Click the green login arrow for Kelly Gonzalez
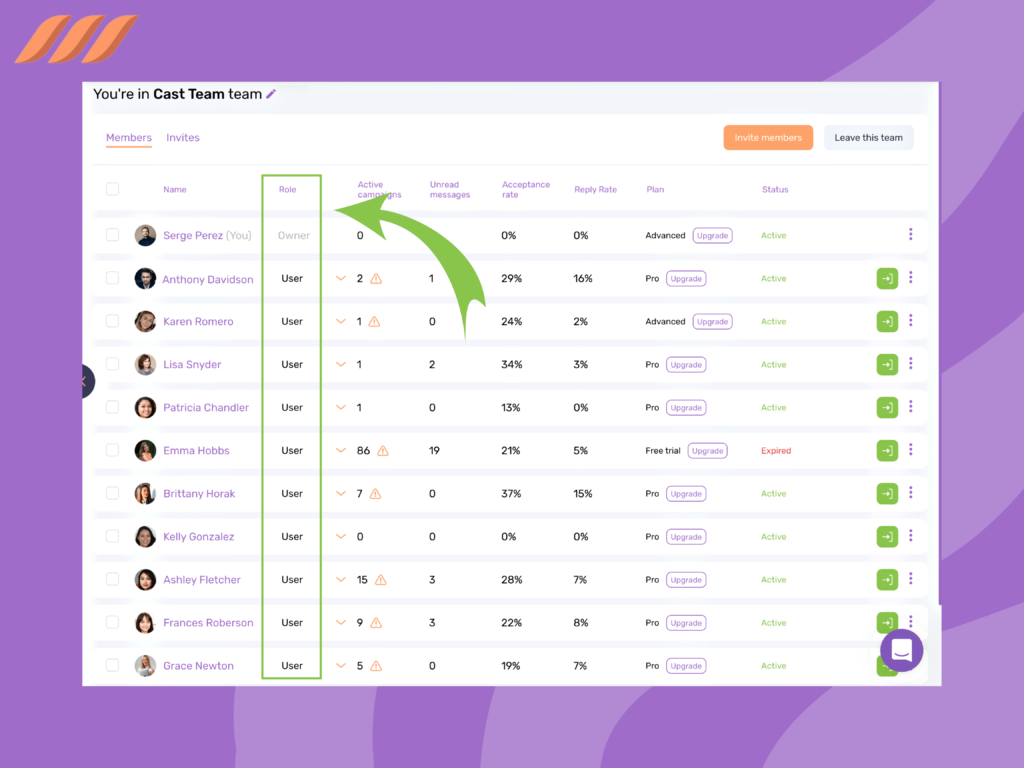Screen dimensions: 1024x768 tap(887, 536)
